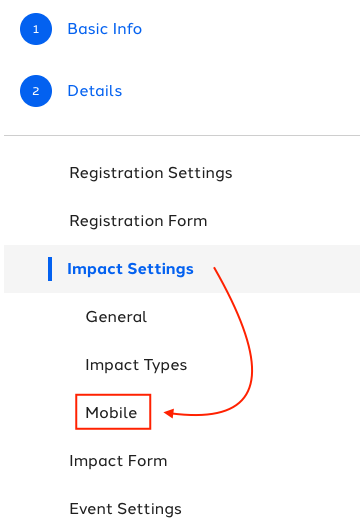This screenshot has height=531, width=360.
Task: Select Registration Form in the sidebar
Action: [138, 221]
